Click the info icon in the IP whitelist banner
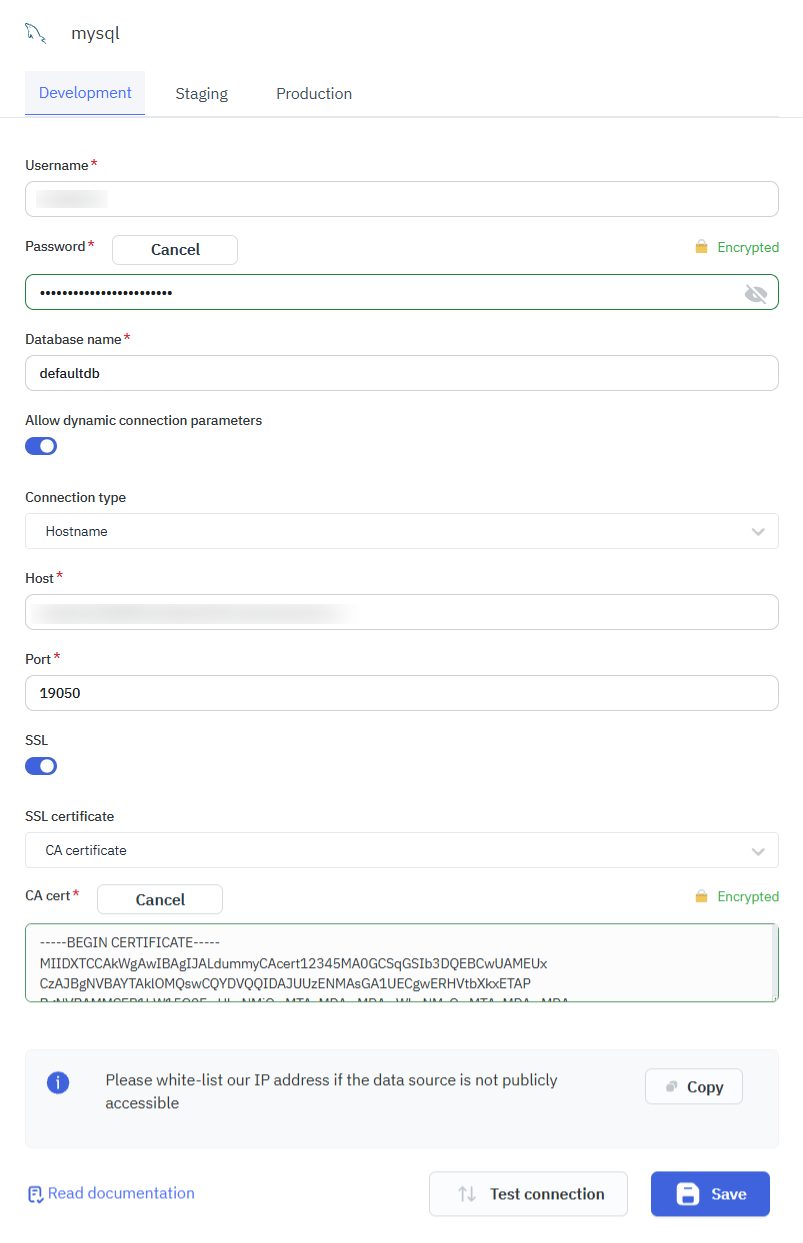This screenshot has height=1243, width=803. (x=58, y=1083)
